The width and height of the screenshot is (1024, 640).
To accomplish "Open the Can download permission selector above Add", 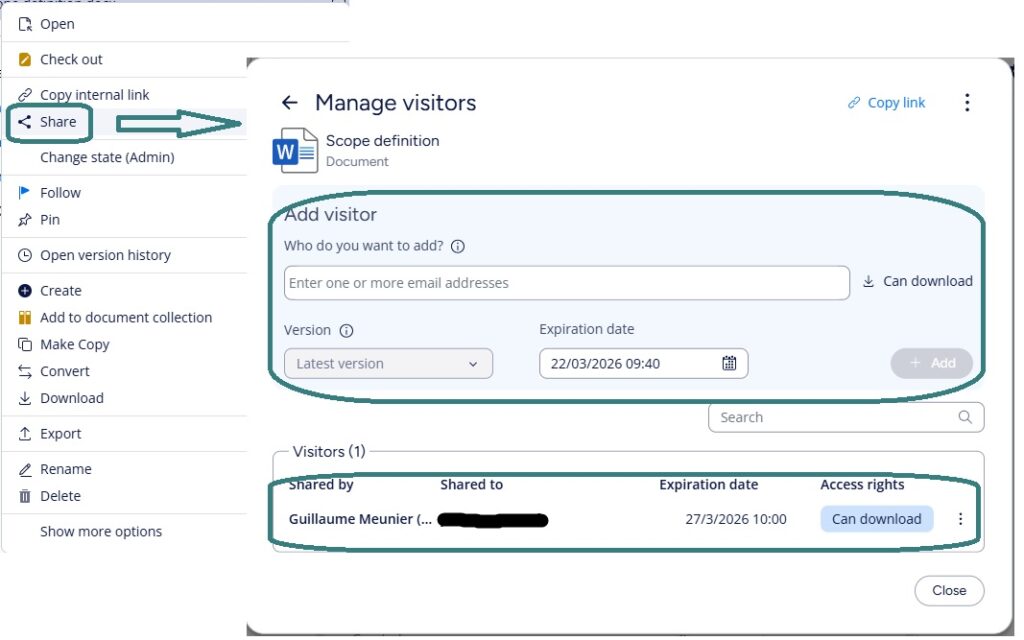I will 917,282.
